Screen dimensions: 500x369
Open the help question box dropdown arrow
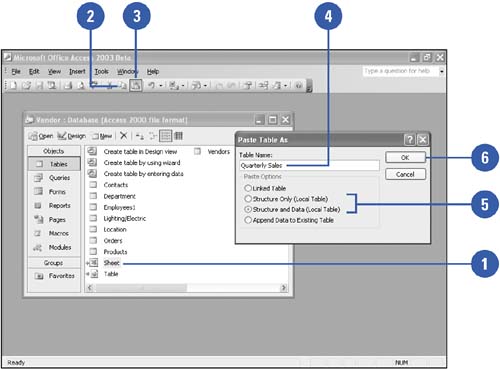tap(441, 71)
